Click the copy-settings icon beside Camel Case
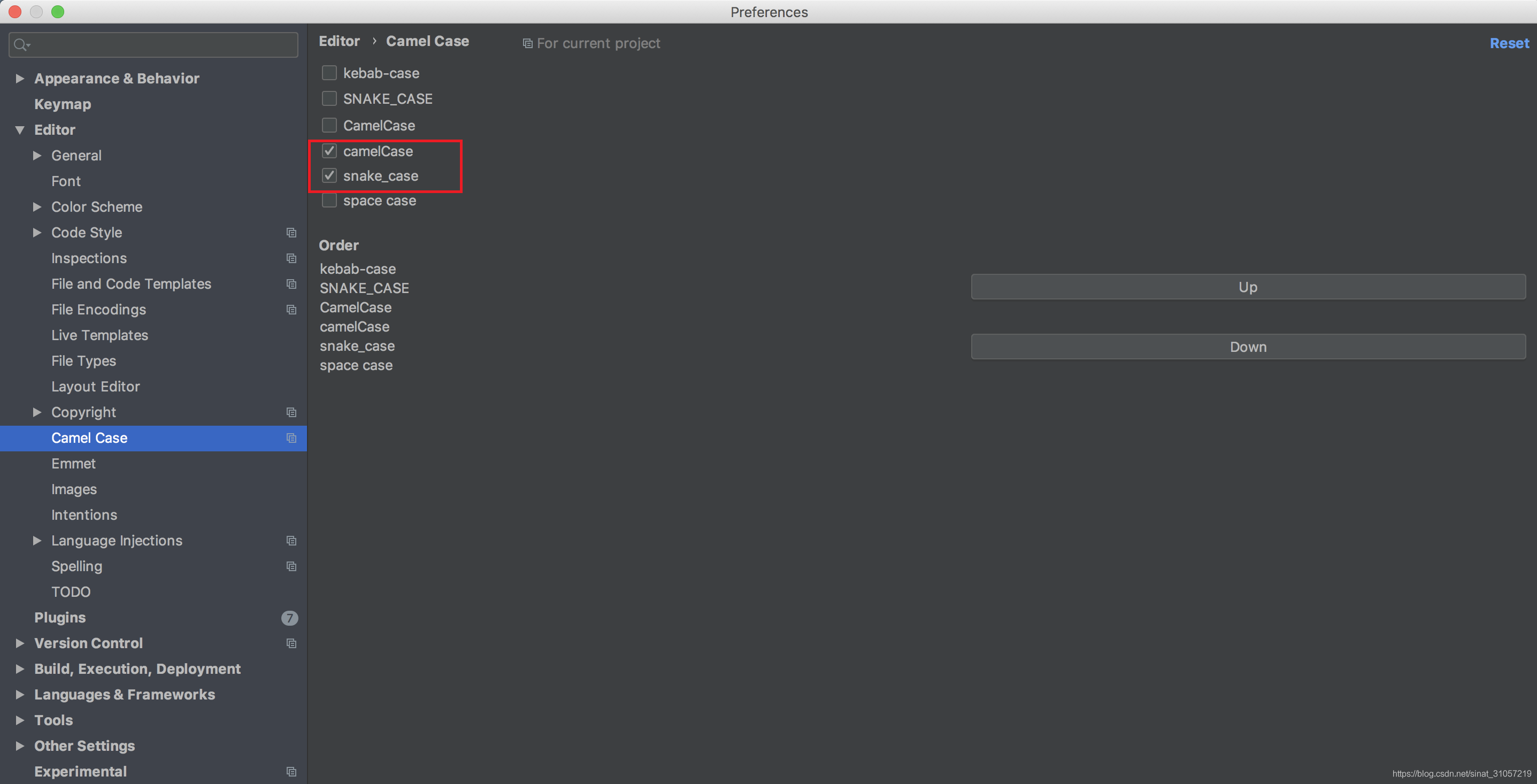This screenshot has width=1537, height=784. 291,438
